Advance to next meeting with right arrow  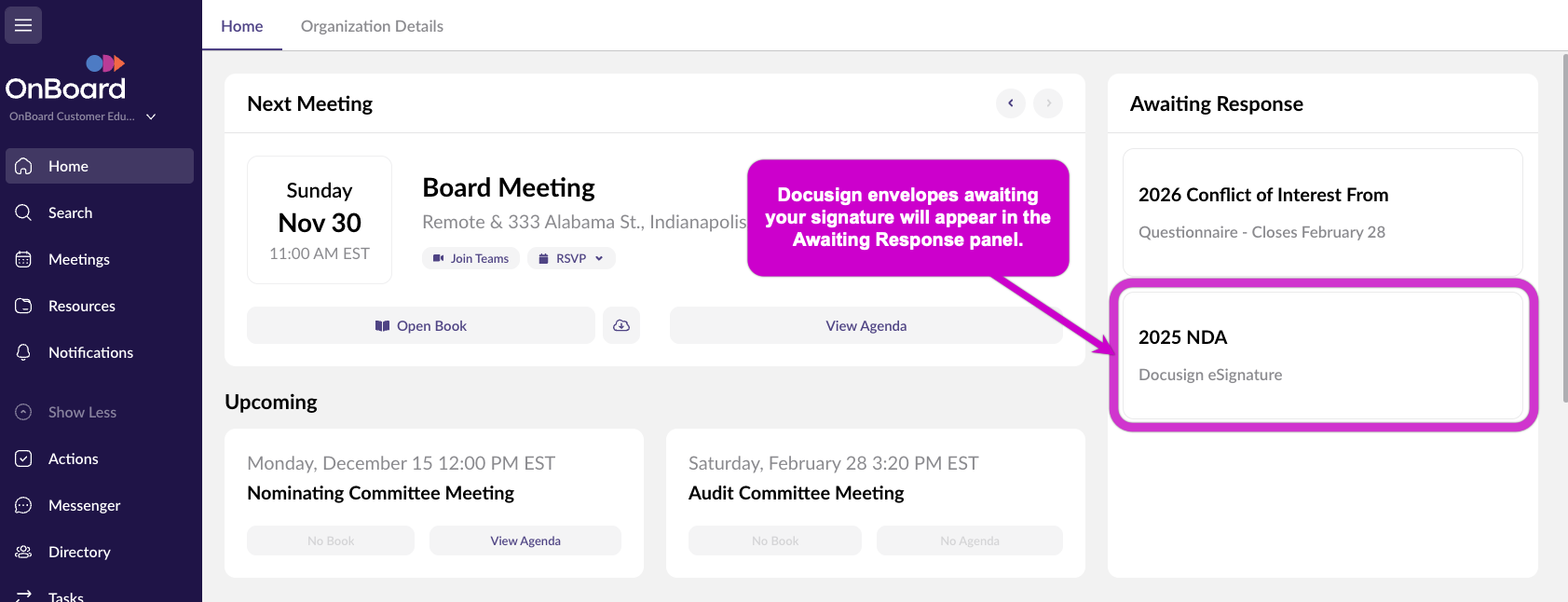click(x=1048, y=103)
